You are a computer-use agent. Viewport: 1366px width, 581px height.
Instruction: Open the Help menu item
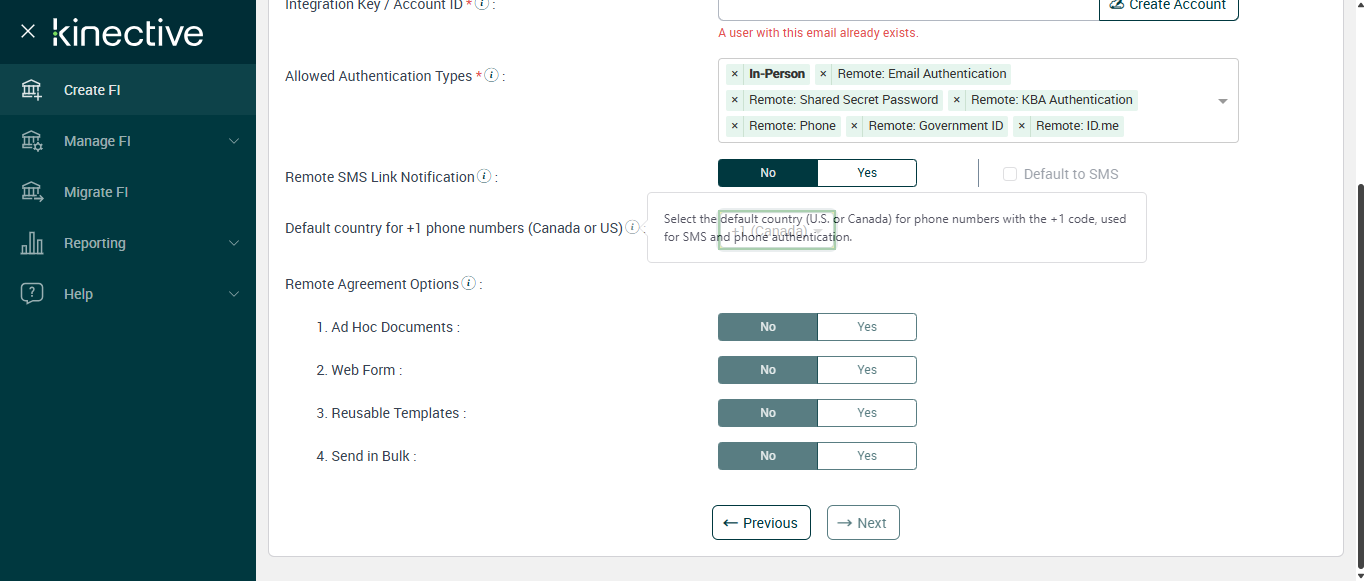[78, 294]
